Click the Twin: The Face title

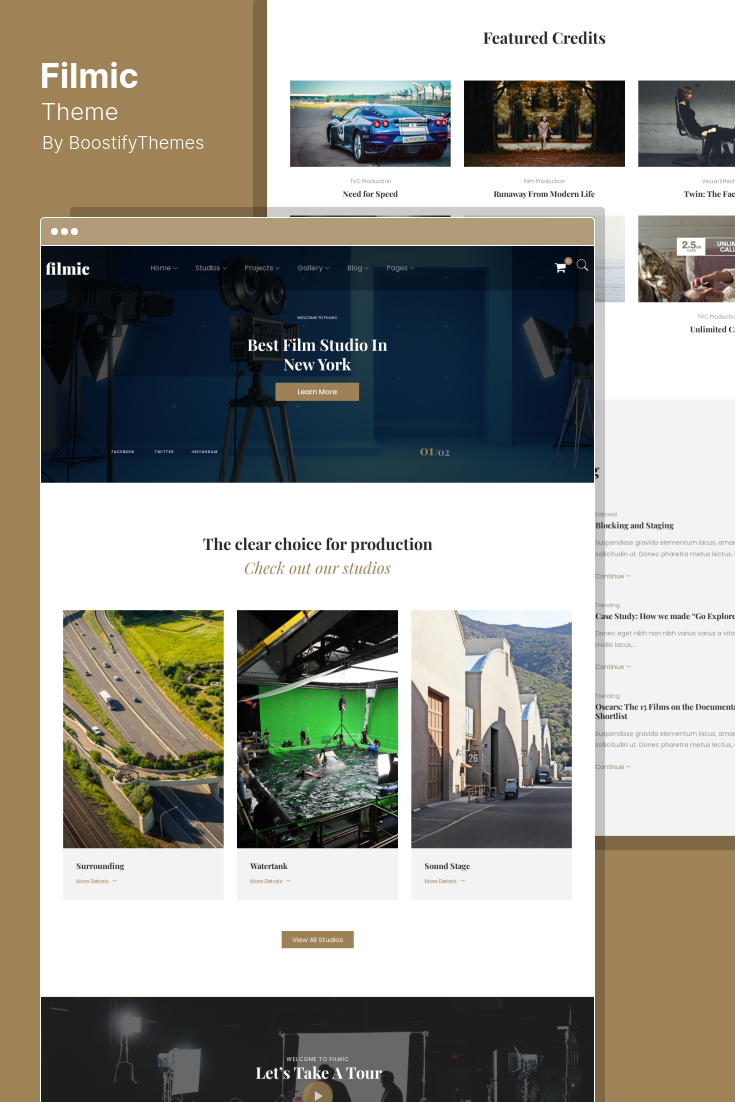(x=709, y=194)
